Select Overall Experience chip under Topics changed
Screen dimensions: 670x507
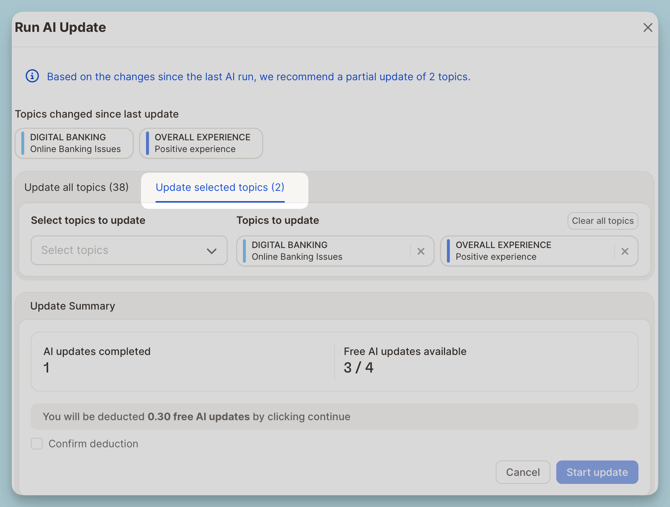pyautogui.click(x=202, y=143)
